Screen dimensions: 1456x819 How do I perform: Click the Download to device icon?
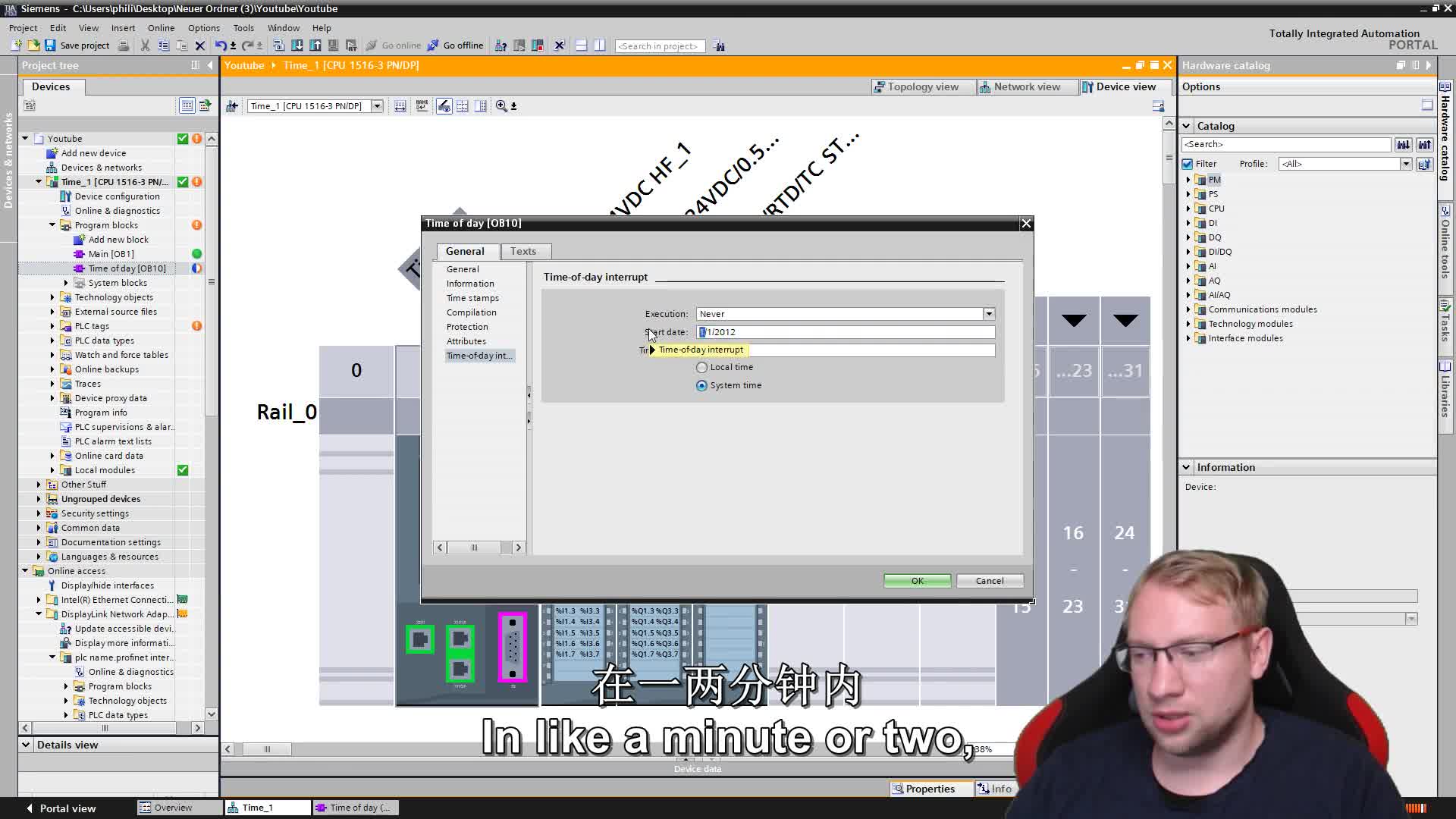(x=297, y=45)
